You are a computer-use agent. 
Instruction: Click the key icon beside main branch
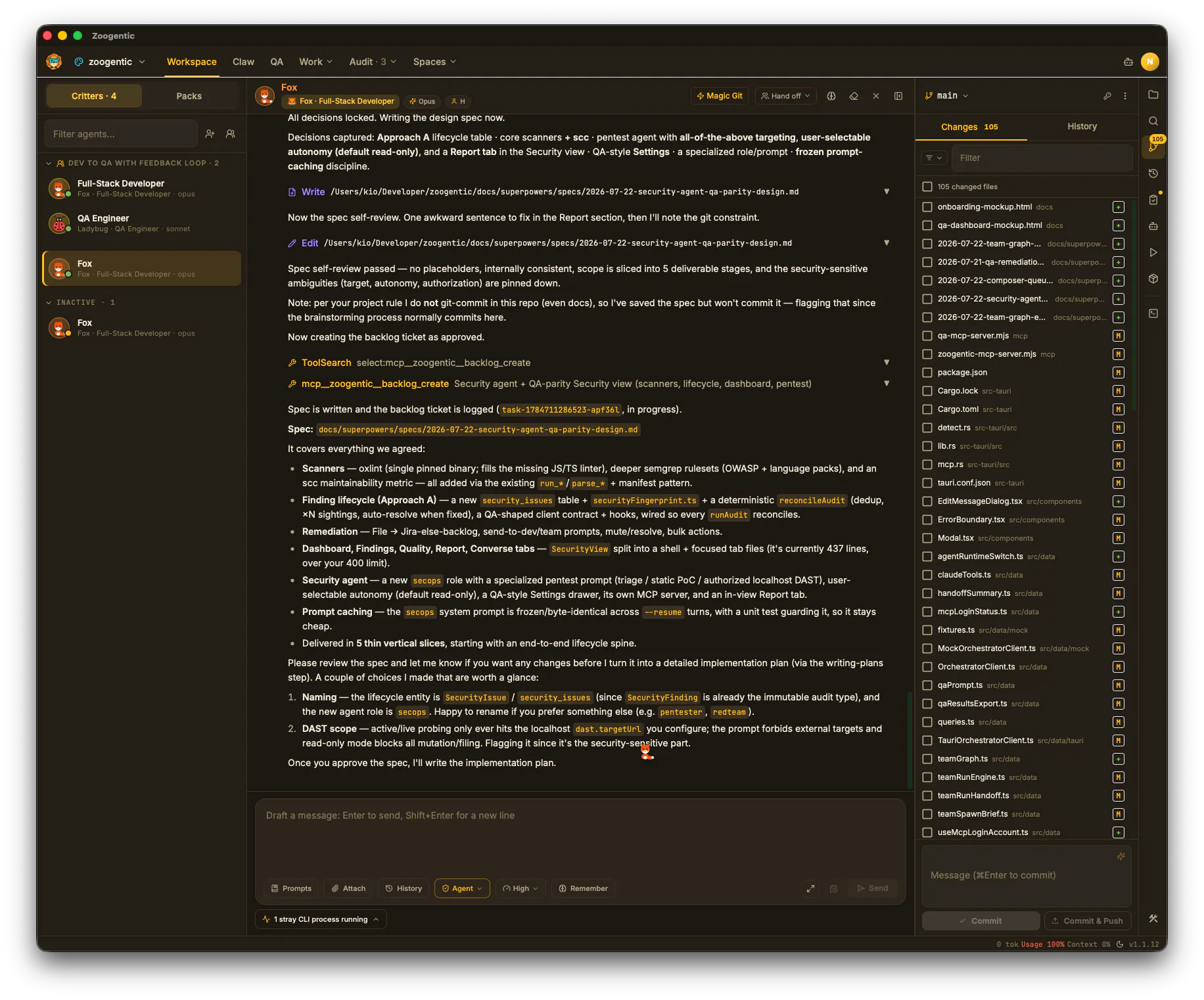point(1107,96)
